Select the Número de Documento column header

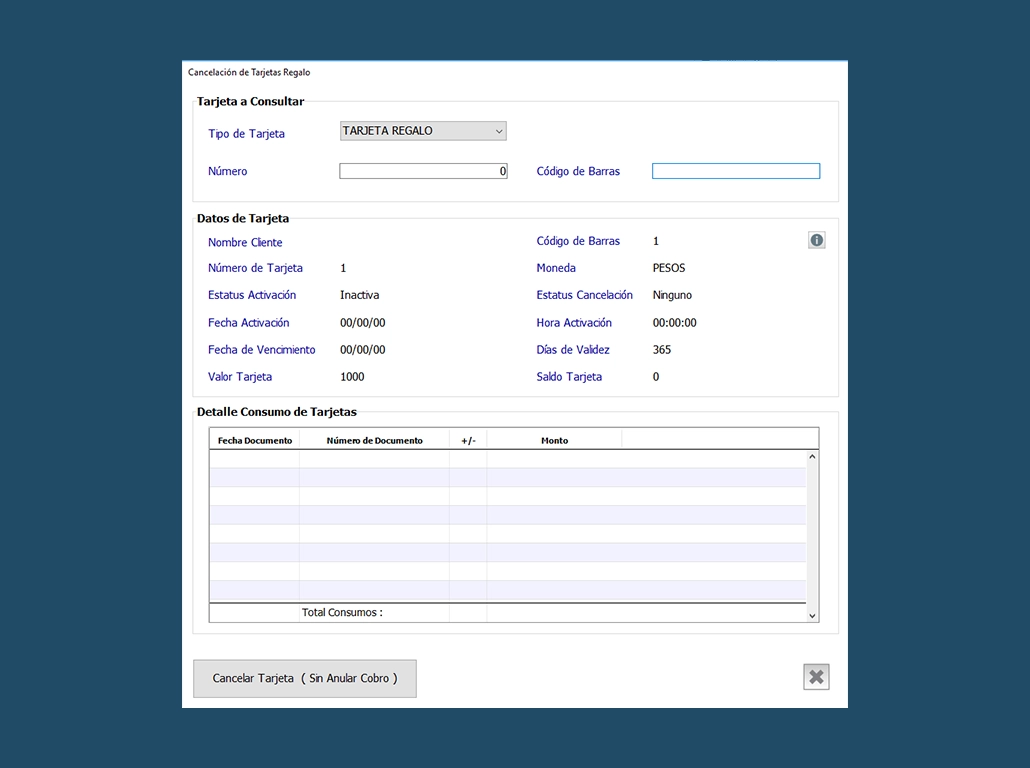374,440
